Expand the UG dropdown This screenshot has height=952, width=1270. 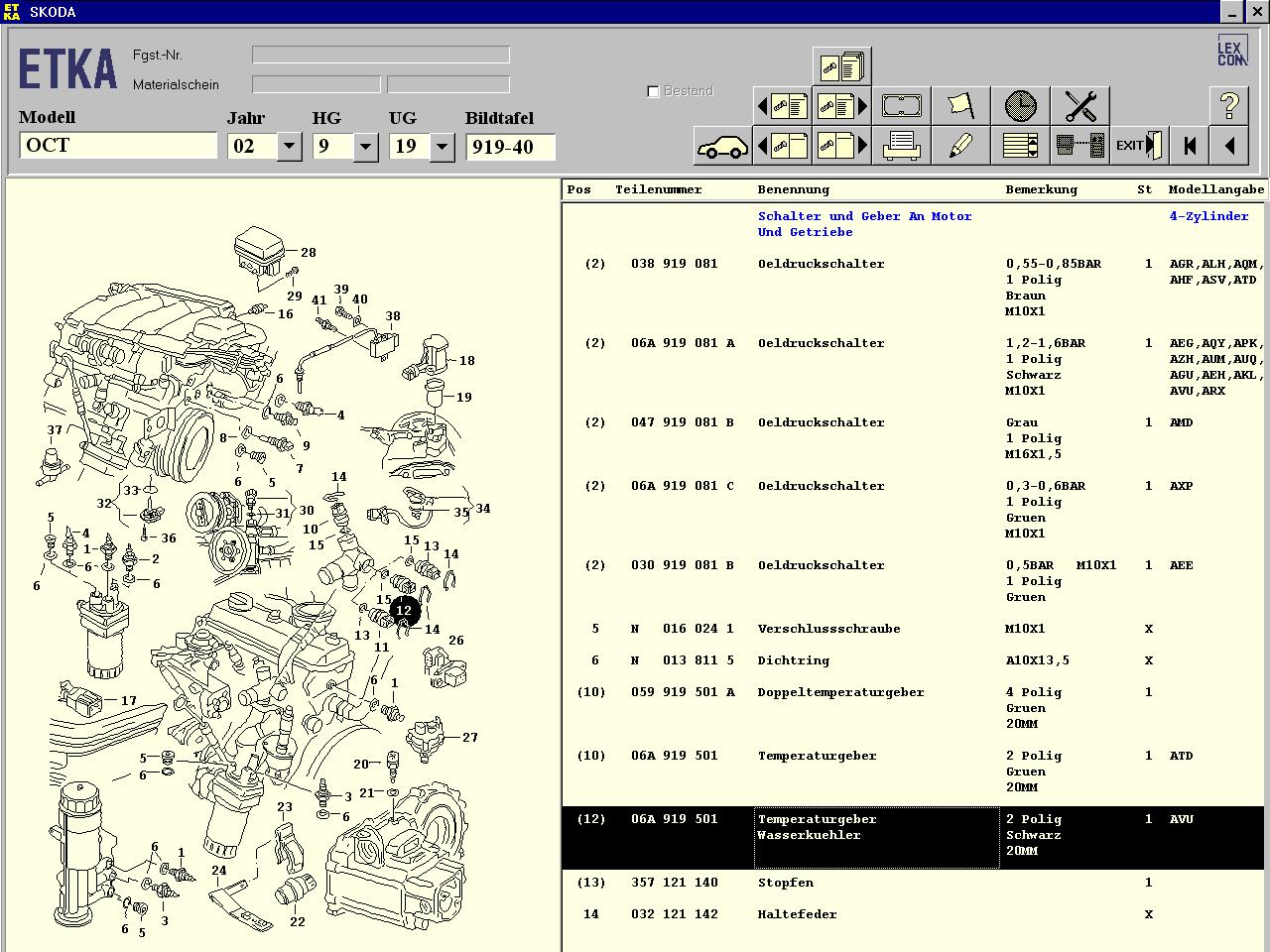click(x=442, y=147)
